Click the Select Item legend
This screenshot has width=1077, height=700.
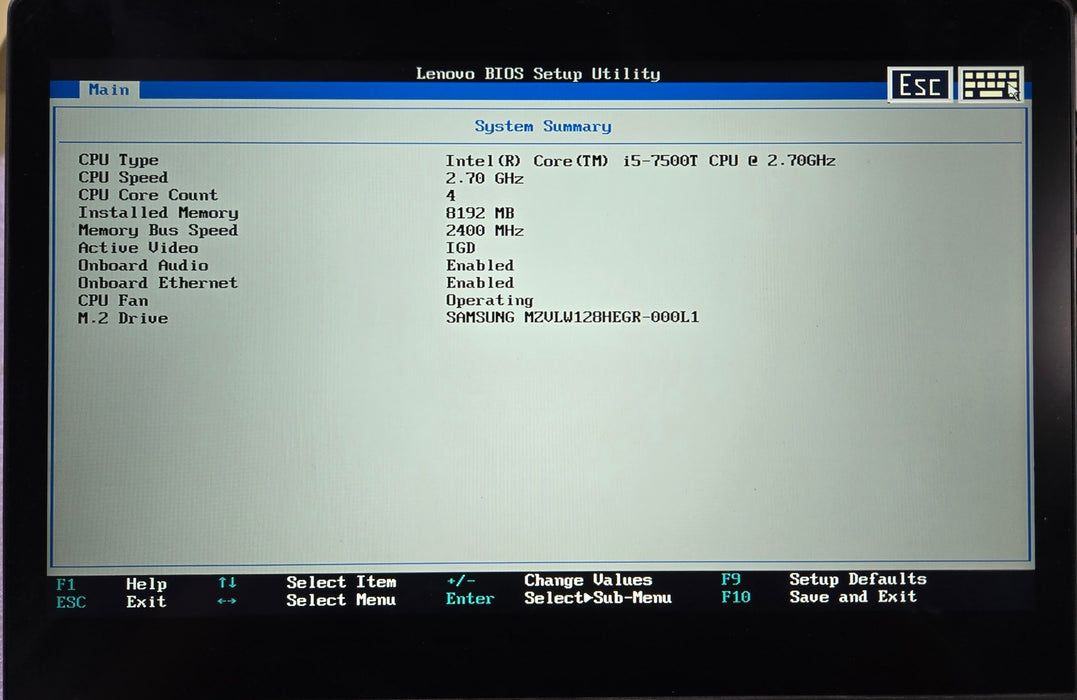coord(341,583)
